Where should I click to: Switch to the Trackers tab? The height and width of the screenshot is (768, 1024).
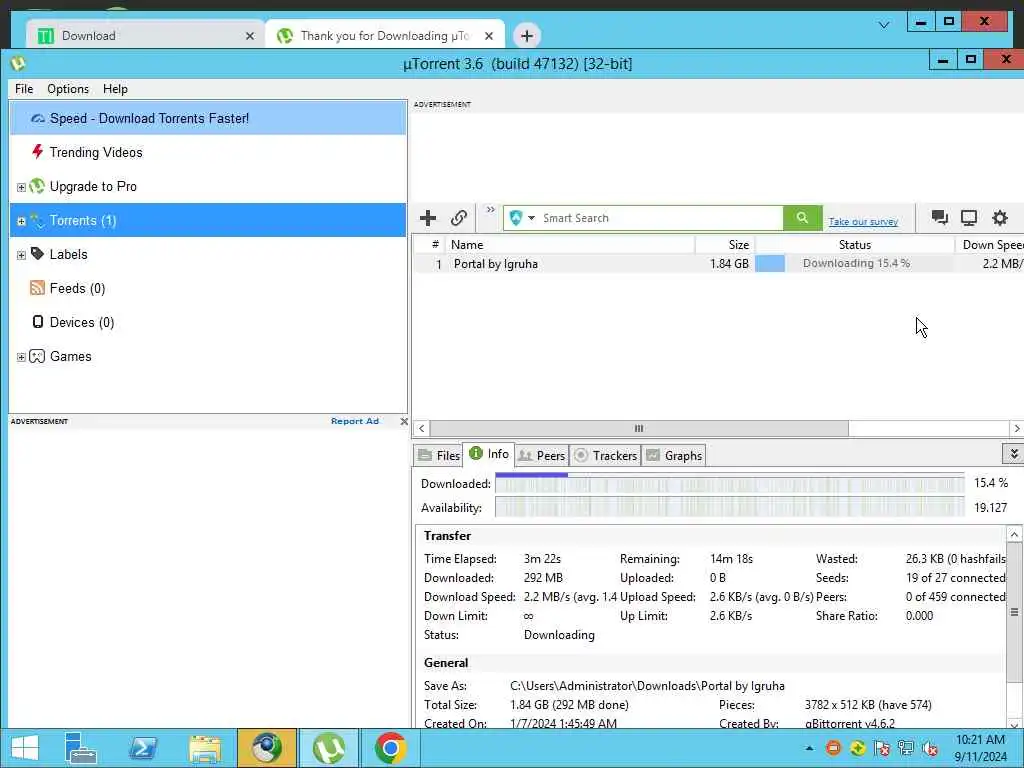605,455
